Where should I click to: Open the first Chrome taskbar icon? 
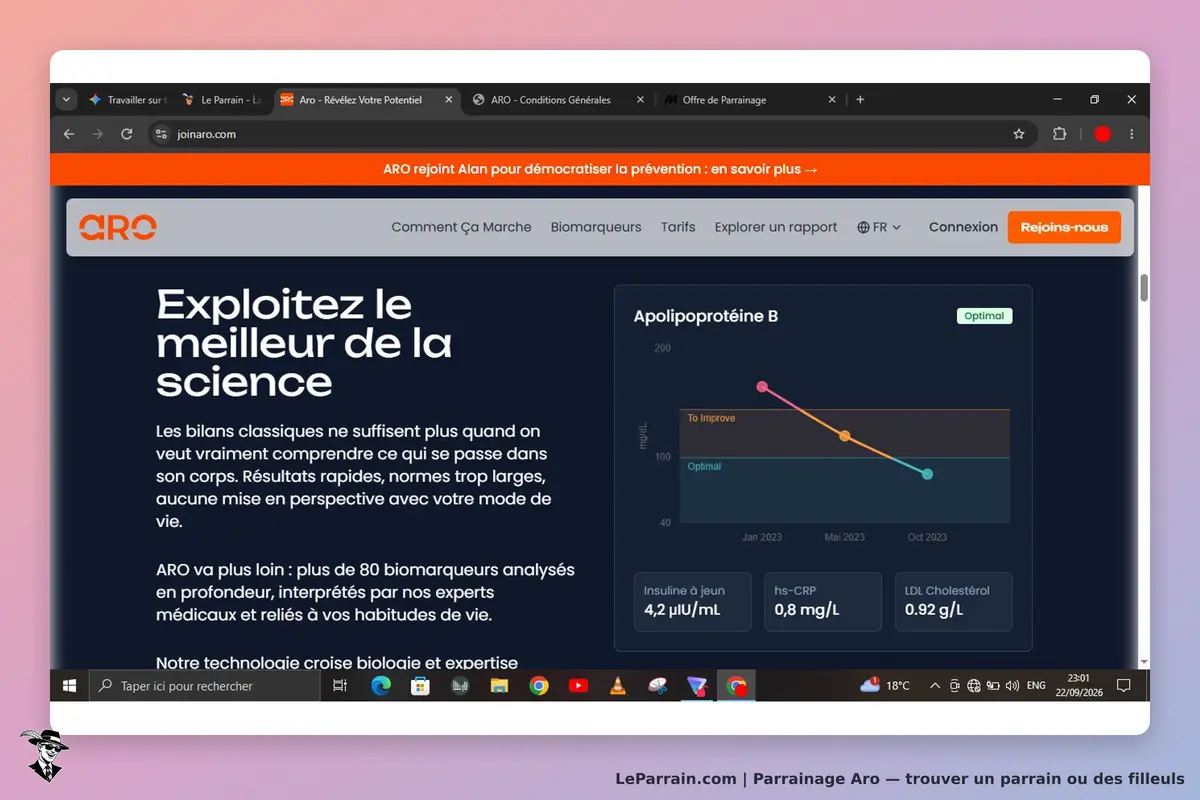(x=539, y=686)
